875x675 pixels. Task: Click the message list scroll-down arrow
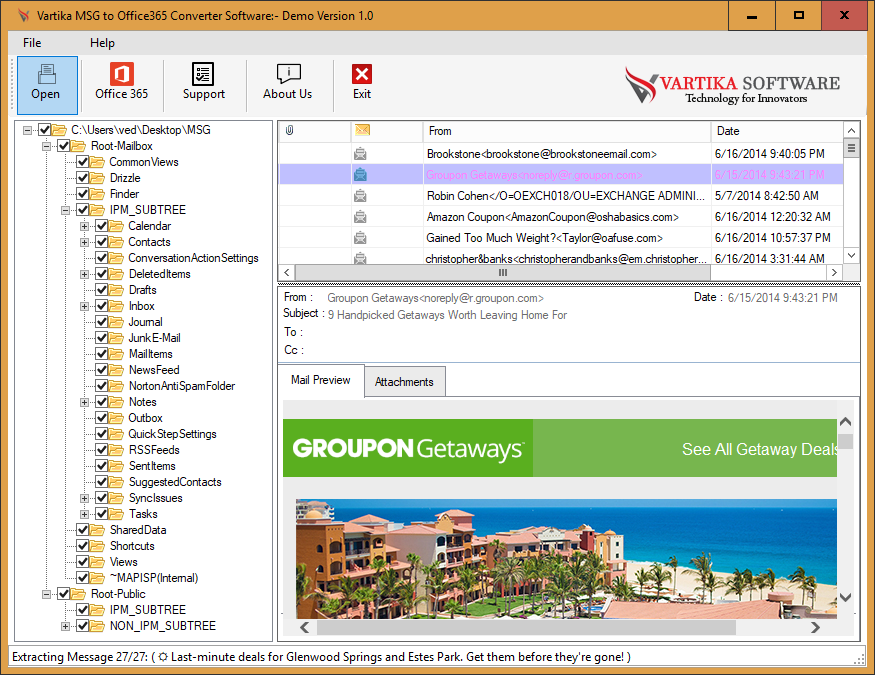851,256
